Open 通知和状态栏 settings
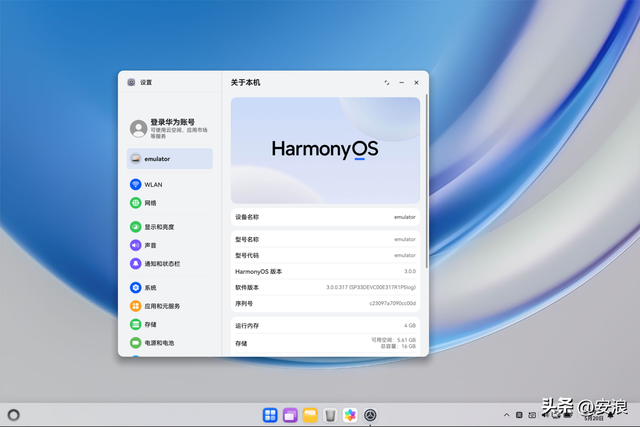 (x=169, y=264)
